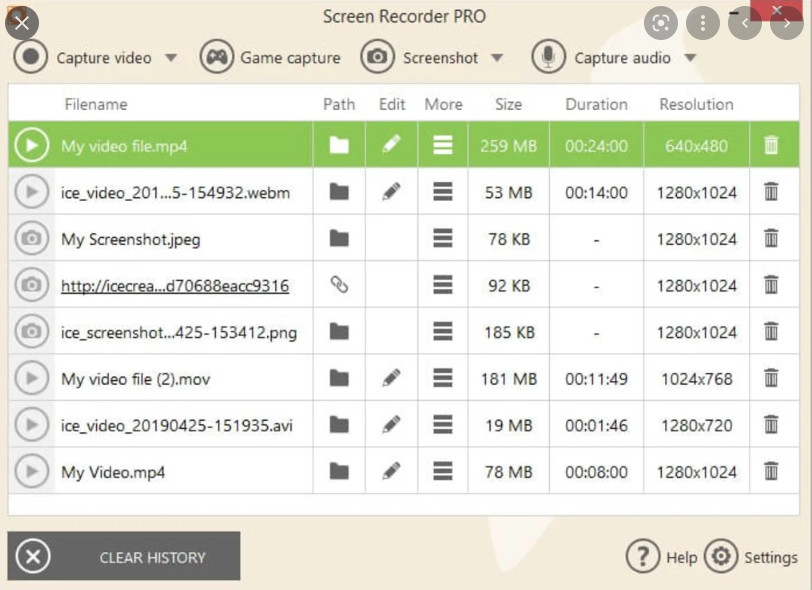Click the Size column header

click(x=509, y=104)
